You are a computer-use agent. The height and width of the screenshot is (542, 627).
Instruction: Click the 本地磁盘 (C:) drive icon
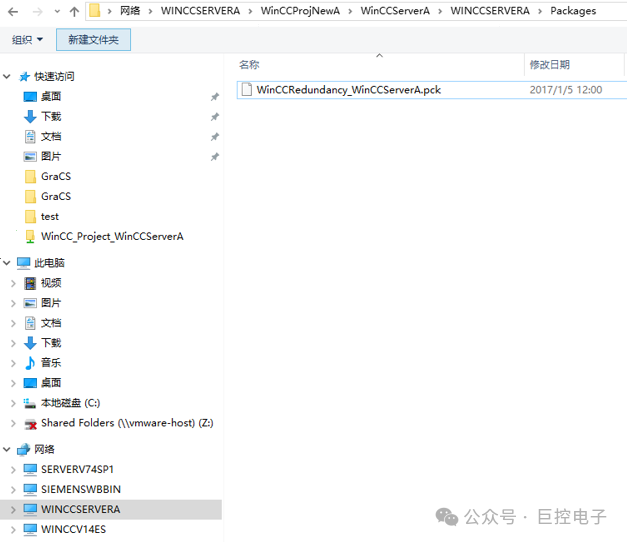click(x=30, y=403)
